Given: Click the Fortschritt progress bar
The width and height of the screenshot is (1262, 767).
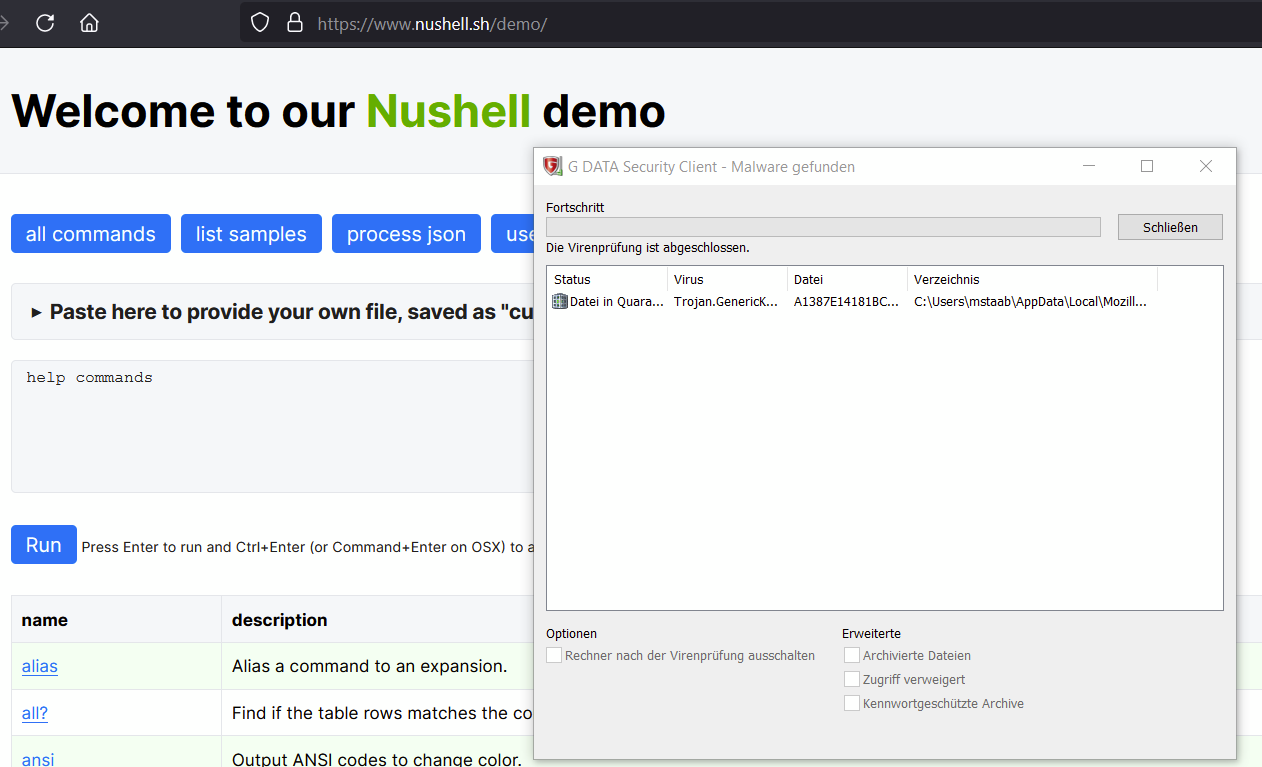Looking at the screenshot, I should tap(823, 227).
